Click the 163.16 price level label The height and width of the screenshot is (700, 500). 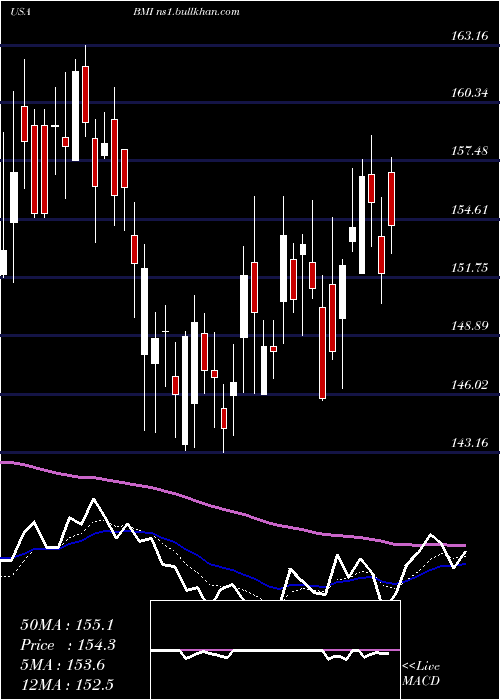(x=470, y=36)
